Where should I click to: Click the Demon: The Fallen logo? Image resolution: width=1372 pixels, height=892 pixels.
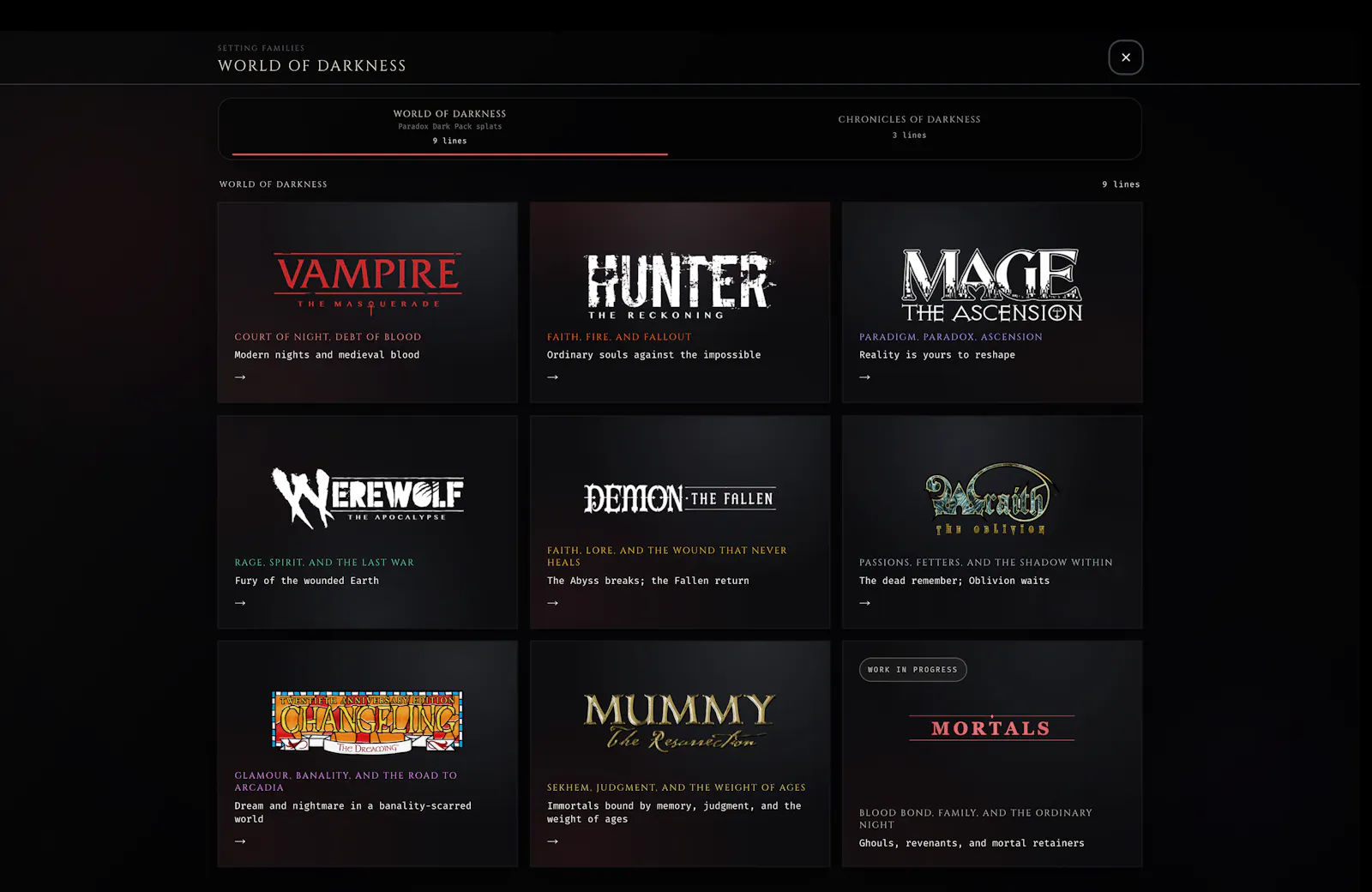(680, 498)
